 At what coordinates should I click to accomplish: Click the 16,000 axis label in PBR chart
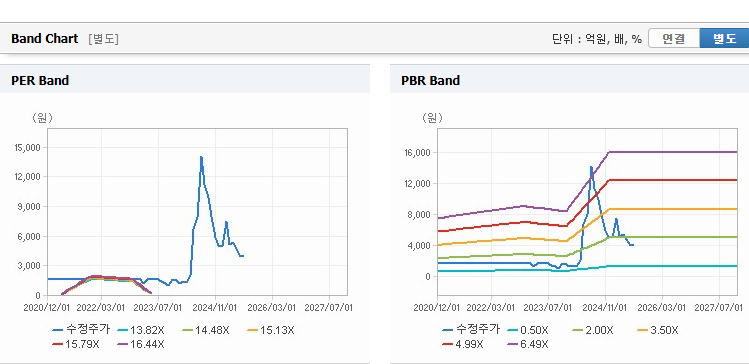418,153
